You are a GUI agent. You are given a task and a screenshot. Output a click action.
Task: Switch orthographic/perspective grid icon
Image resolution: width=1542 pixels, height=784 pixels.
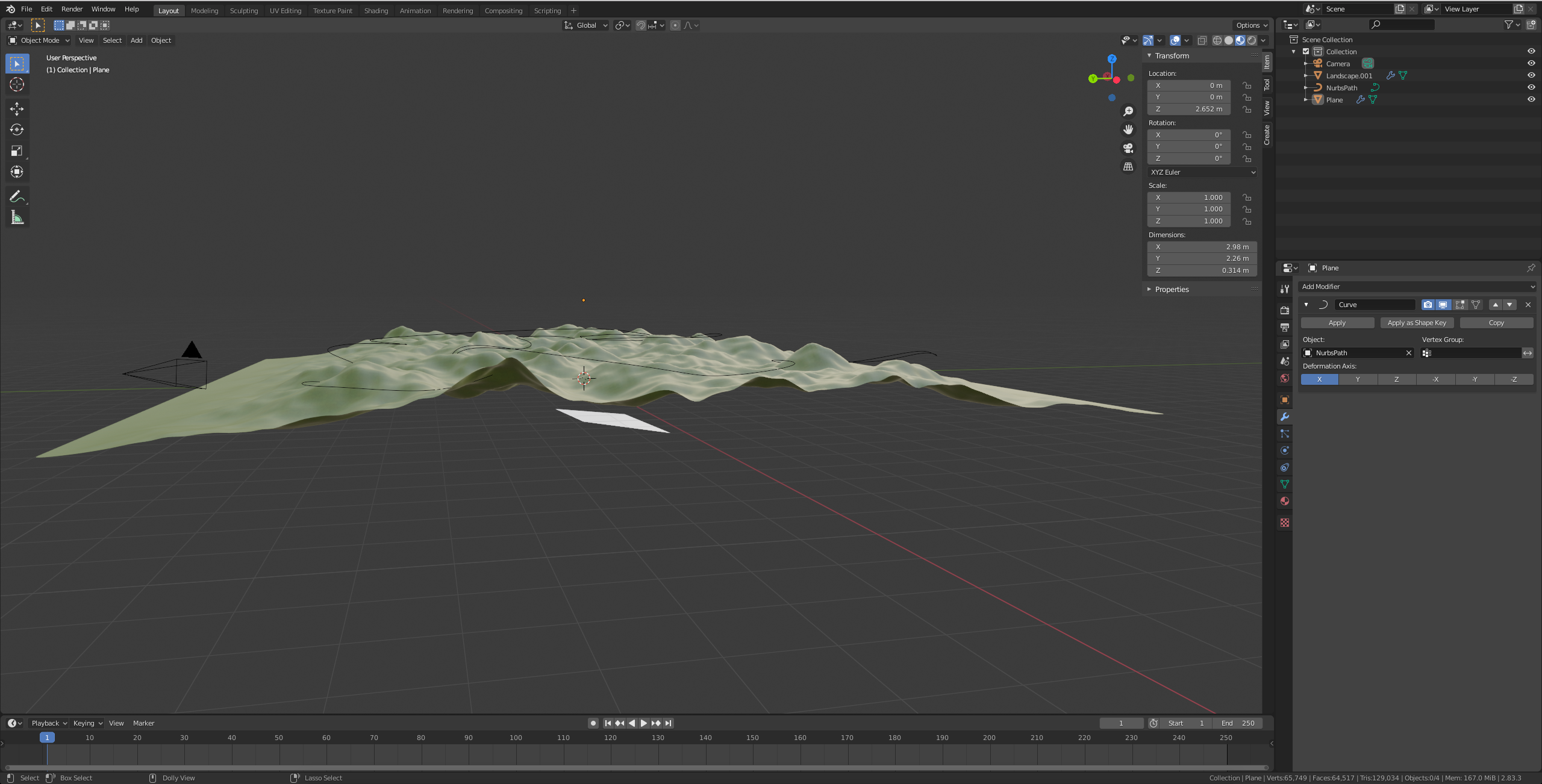pyautogui.click(x=1128, y=167)
